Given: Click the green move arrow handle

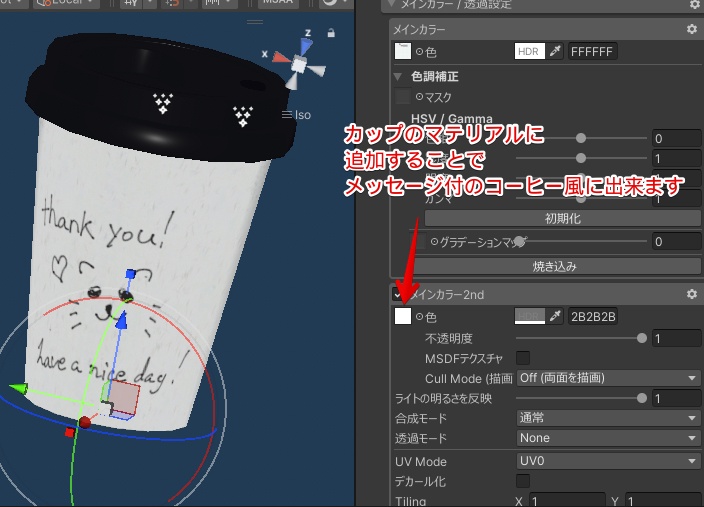Looking at the screenshot, I should pyautogui.click(x=19, y=389).
